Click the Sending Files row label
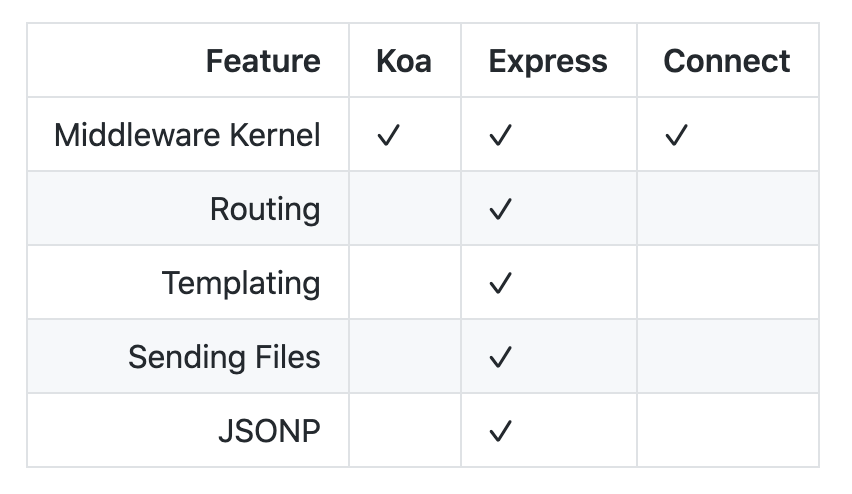 tap(224, 357)
